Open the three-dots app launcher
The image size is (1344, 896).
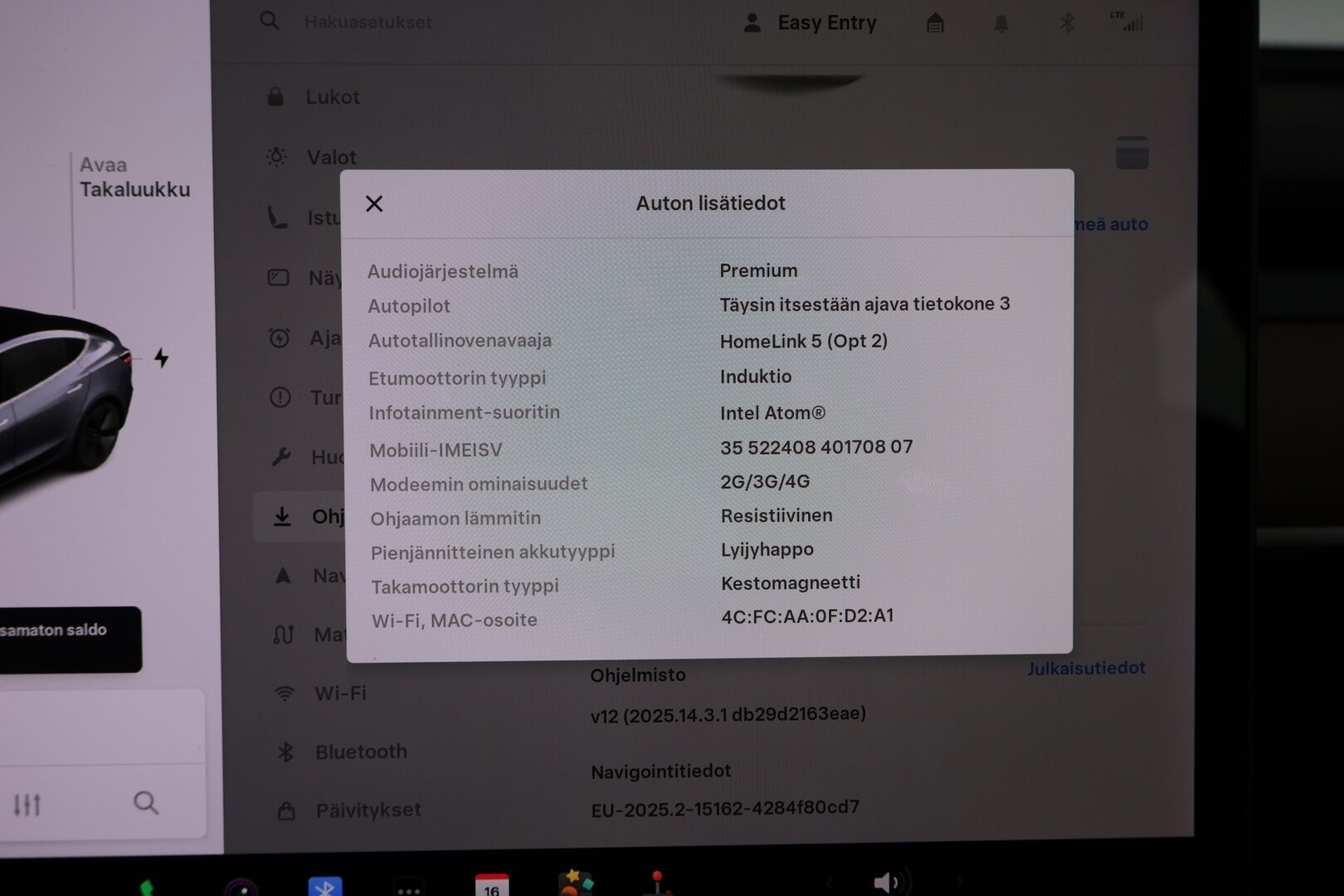tap(408, 888)
